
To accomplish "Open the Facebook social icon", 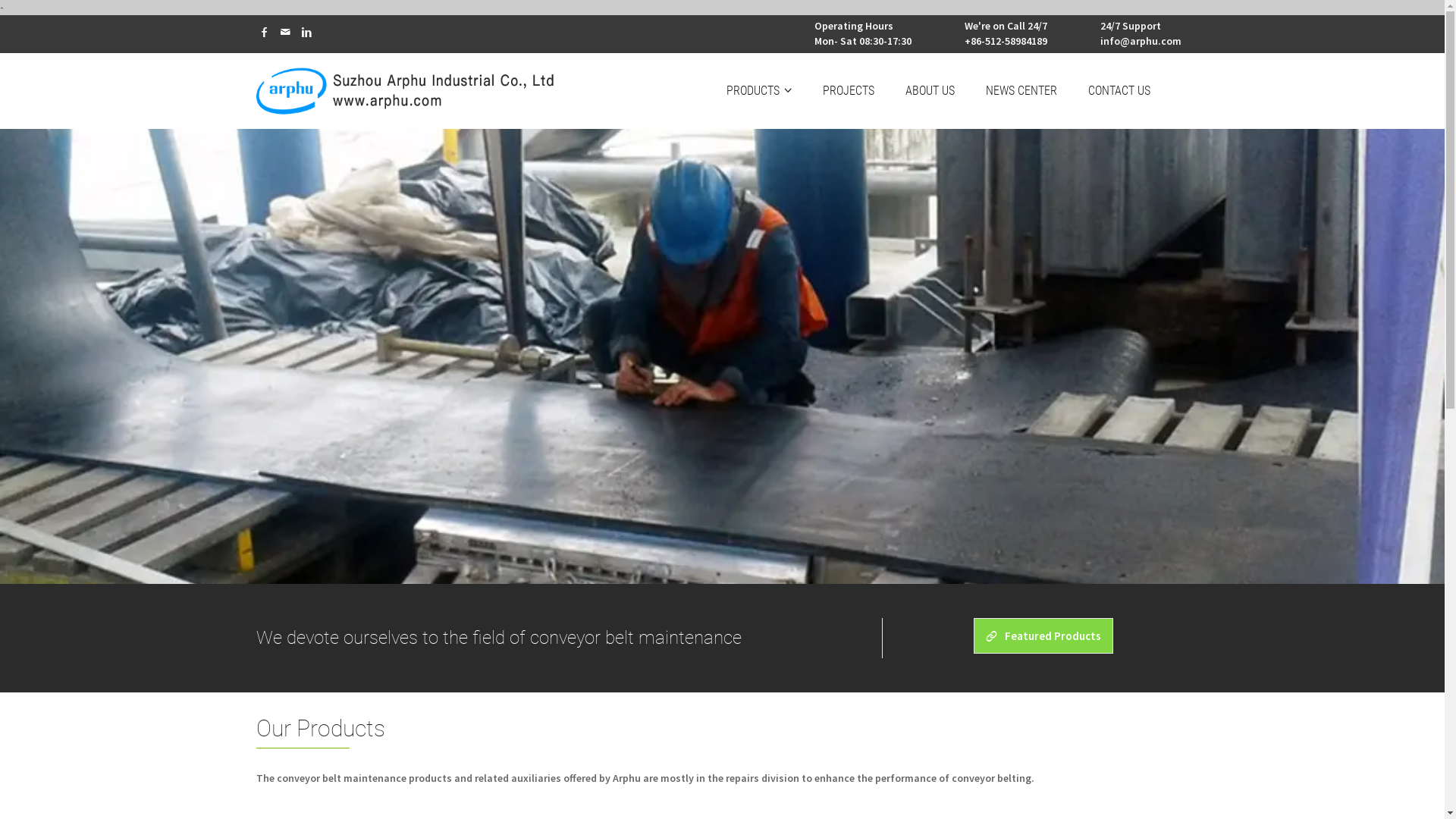I will point(264,33).
